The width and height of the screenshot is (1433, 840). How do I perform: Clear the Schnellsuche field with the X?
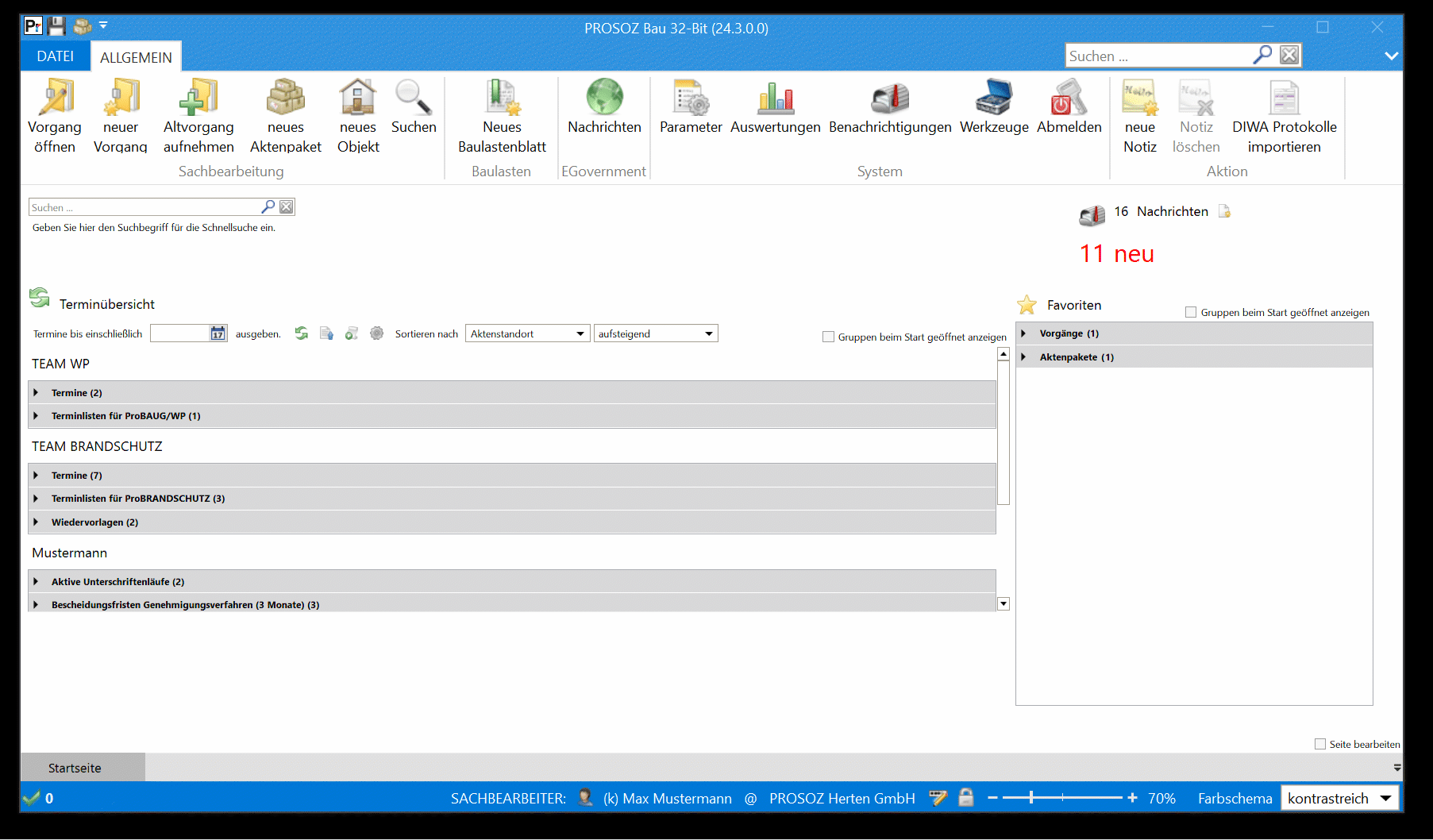click(x=287, y=206)
